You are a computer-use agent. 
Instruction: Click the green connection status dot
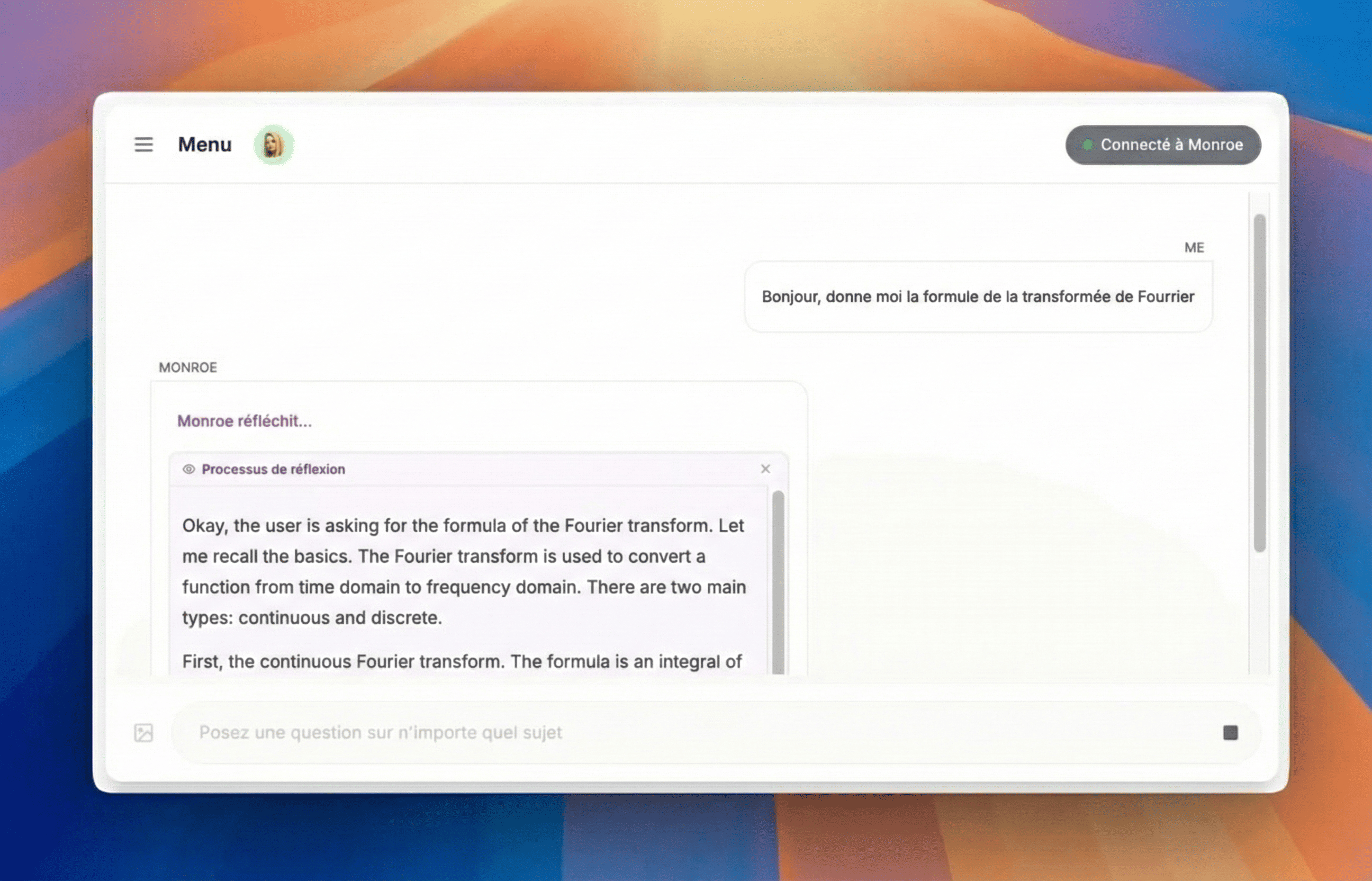[x=1087, y=145]
